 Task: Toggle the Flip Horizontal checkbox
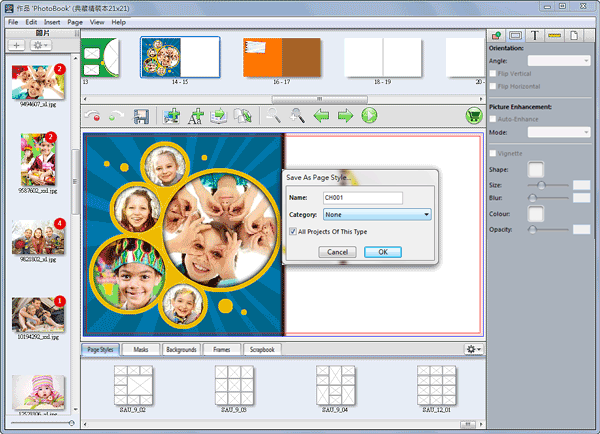[493, 86]
